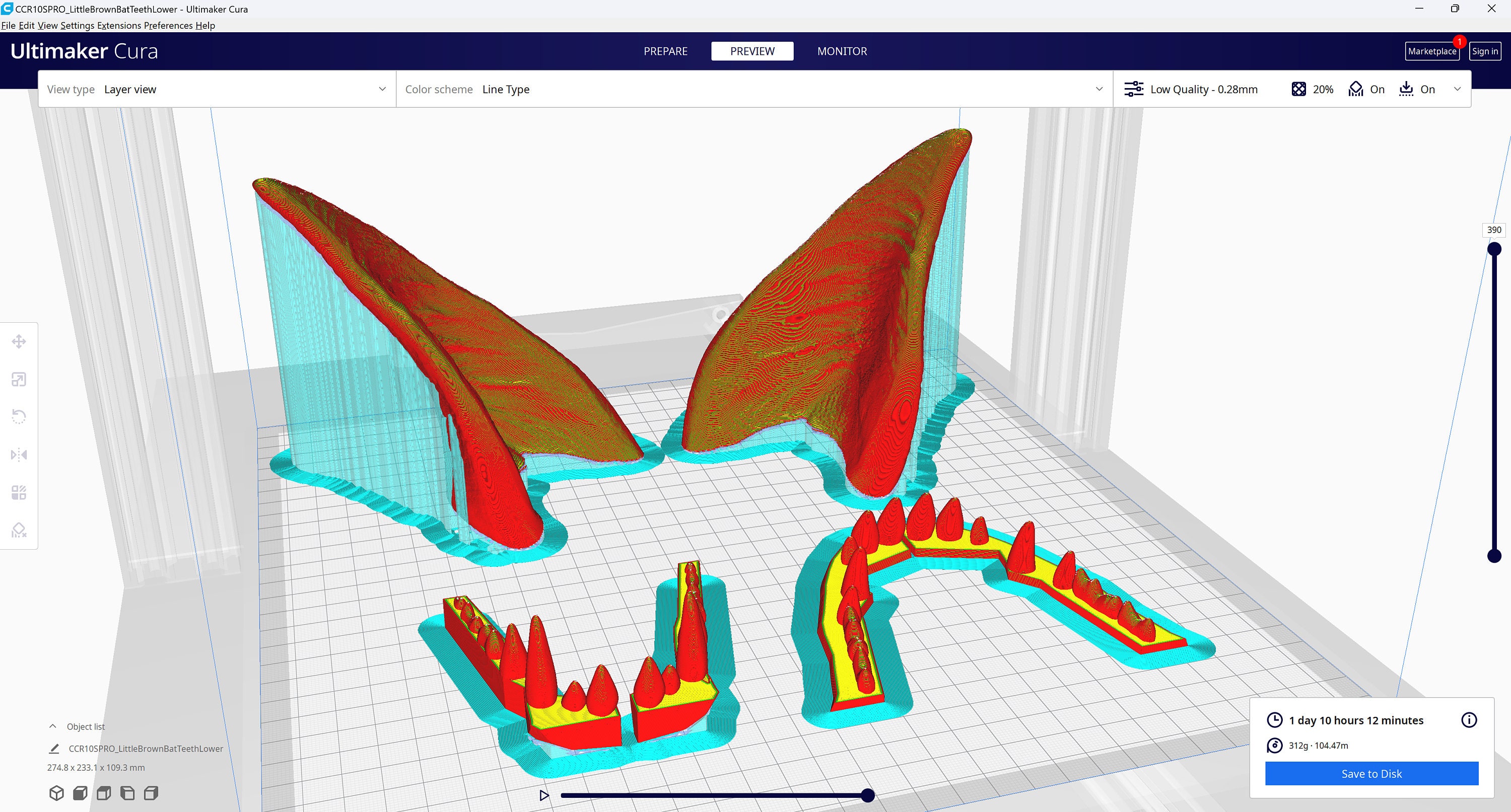This screenshot has height=812, width=1511.
Task: Select the Move tool
Action: tap(19, 341)
